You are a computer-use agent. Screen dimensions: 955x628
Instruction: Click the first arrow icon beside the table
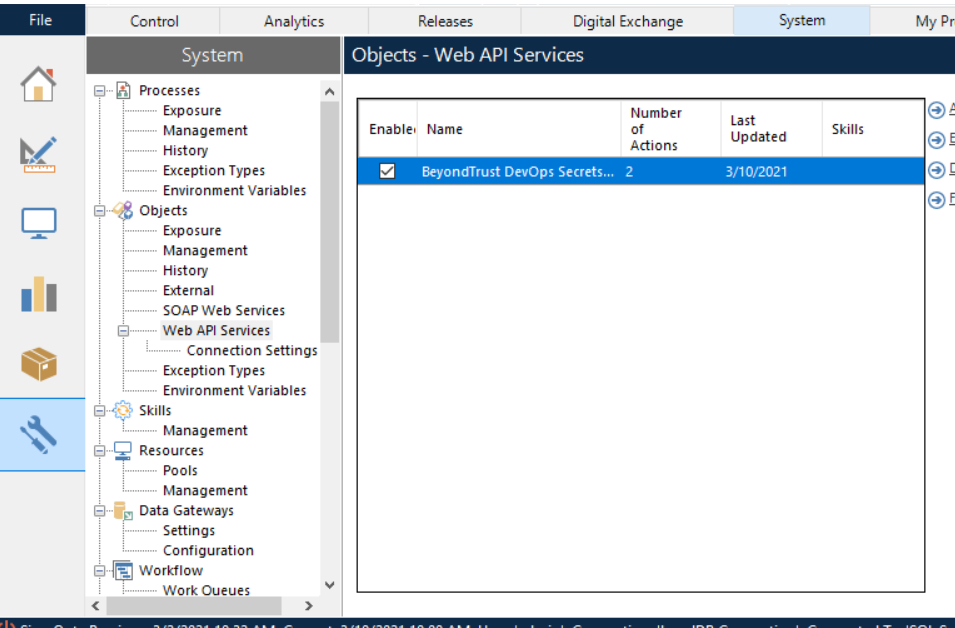[937, 110]
